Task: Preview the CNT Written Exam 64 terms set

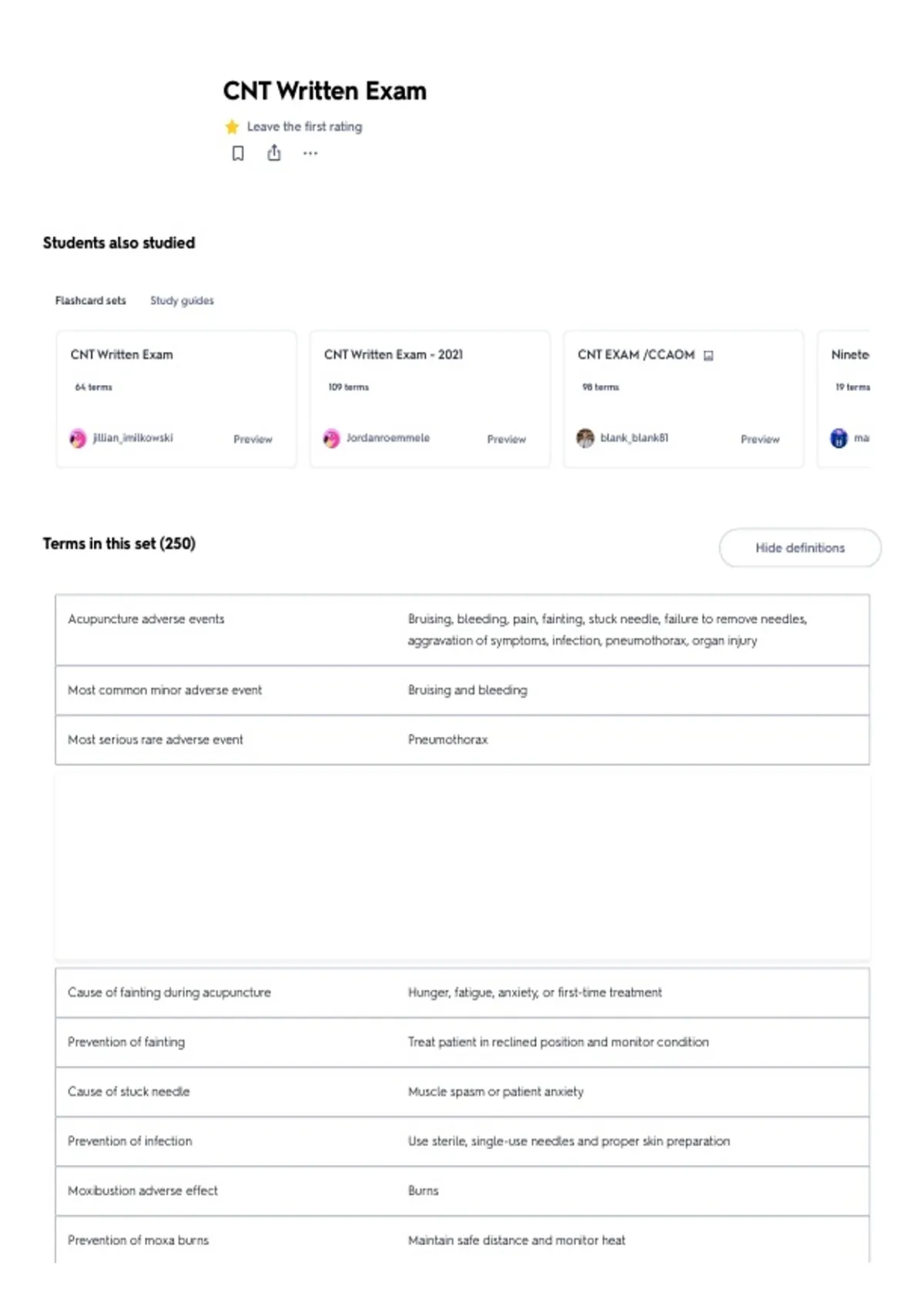Action: (x=253, y=439)
